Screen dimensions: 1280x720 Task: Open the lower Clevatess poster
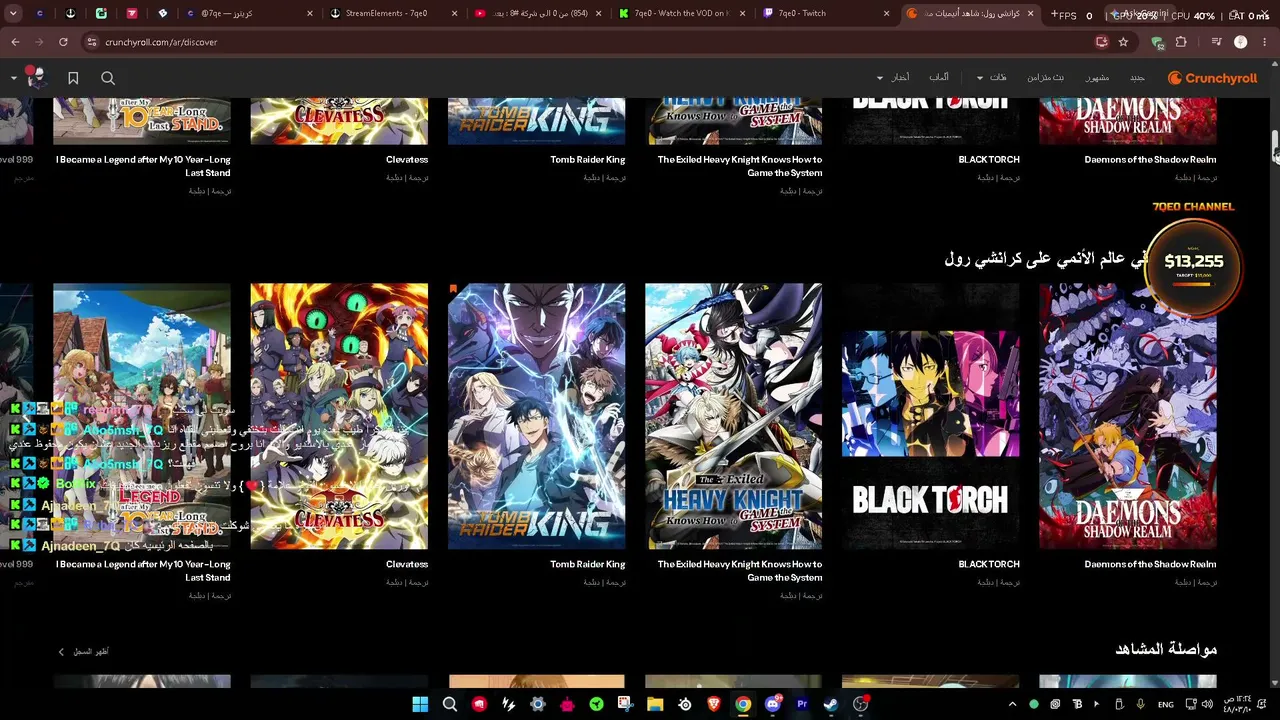pyautogui.click(x=339, y=416)
